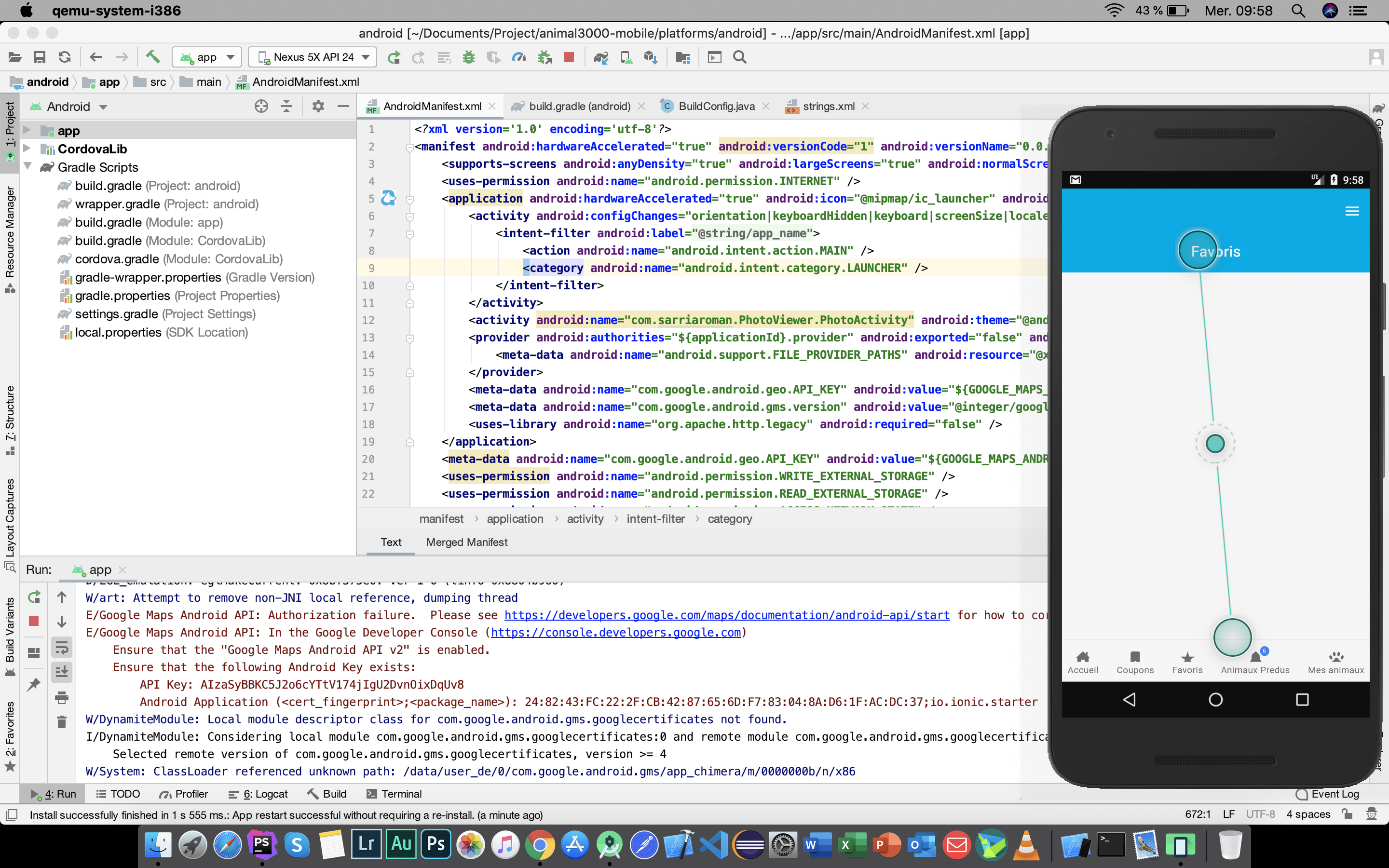
Task: Profile the app with the gauge icon
Action: pyautogui.click(x=519, y=57)
